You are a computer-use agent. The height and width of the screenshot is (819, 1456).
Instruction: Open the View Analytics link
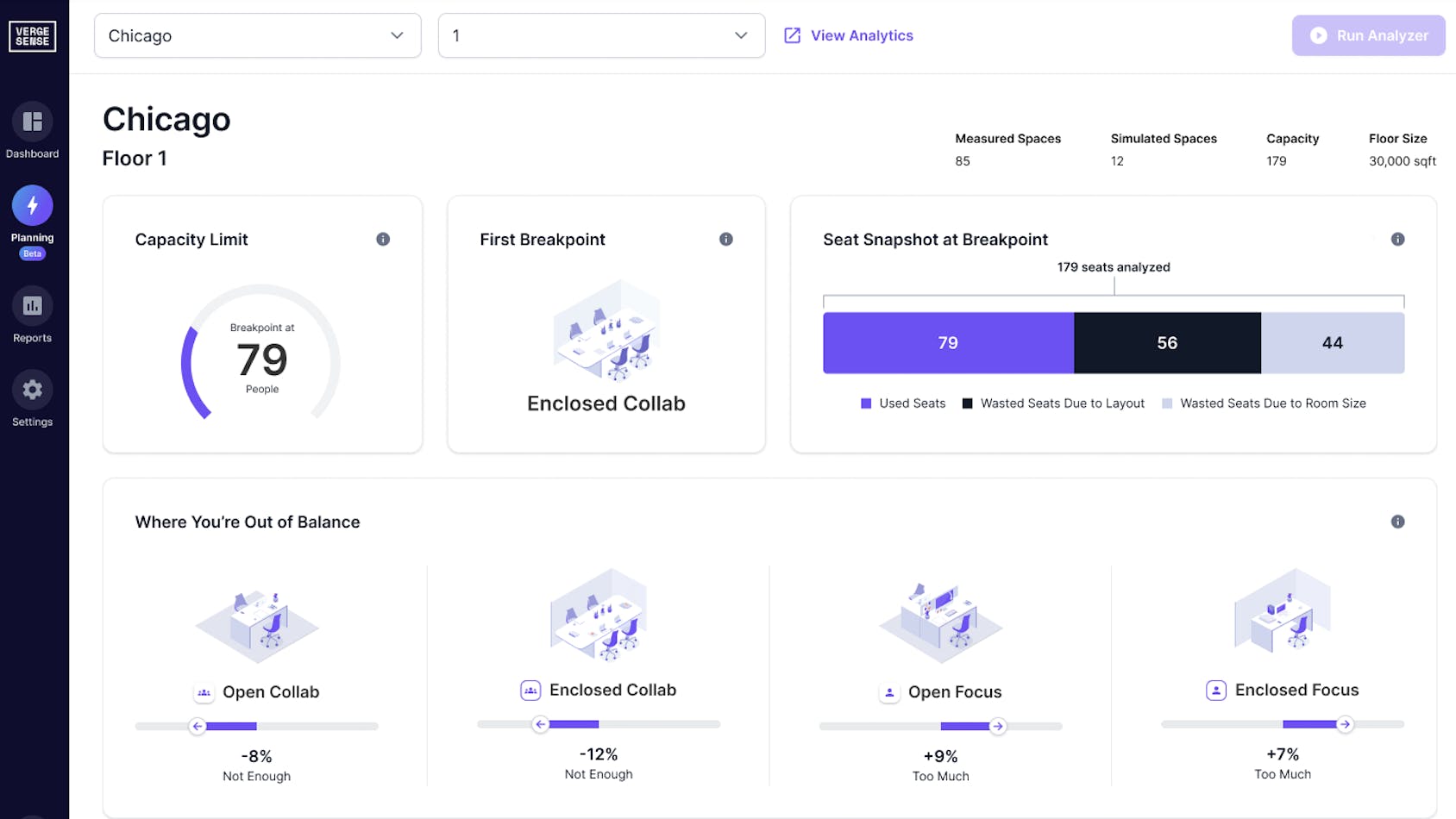tap(849, 36)
